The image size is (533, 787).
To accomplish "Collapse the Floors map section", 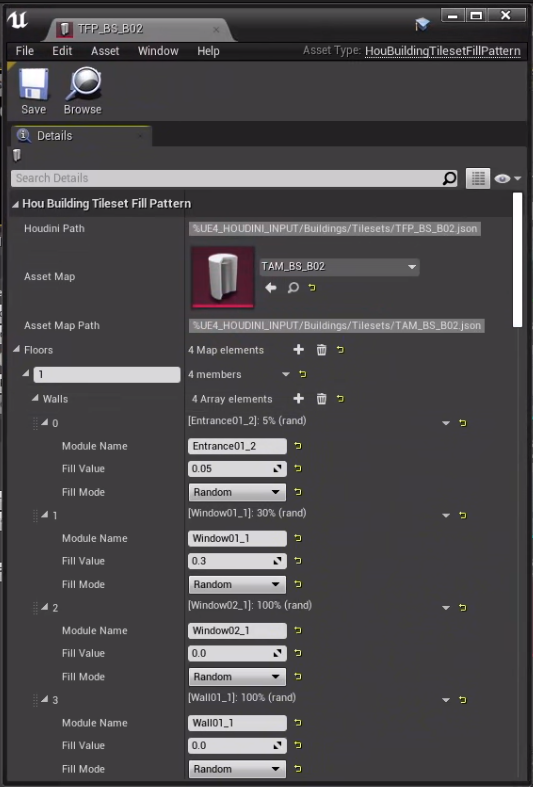I will click(16, 349).
